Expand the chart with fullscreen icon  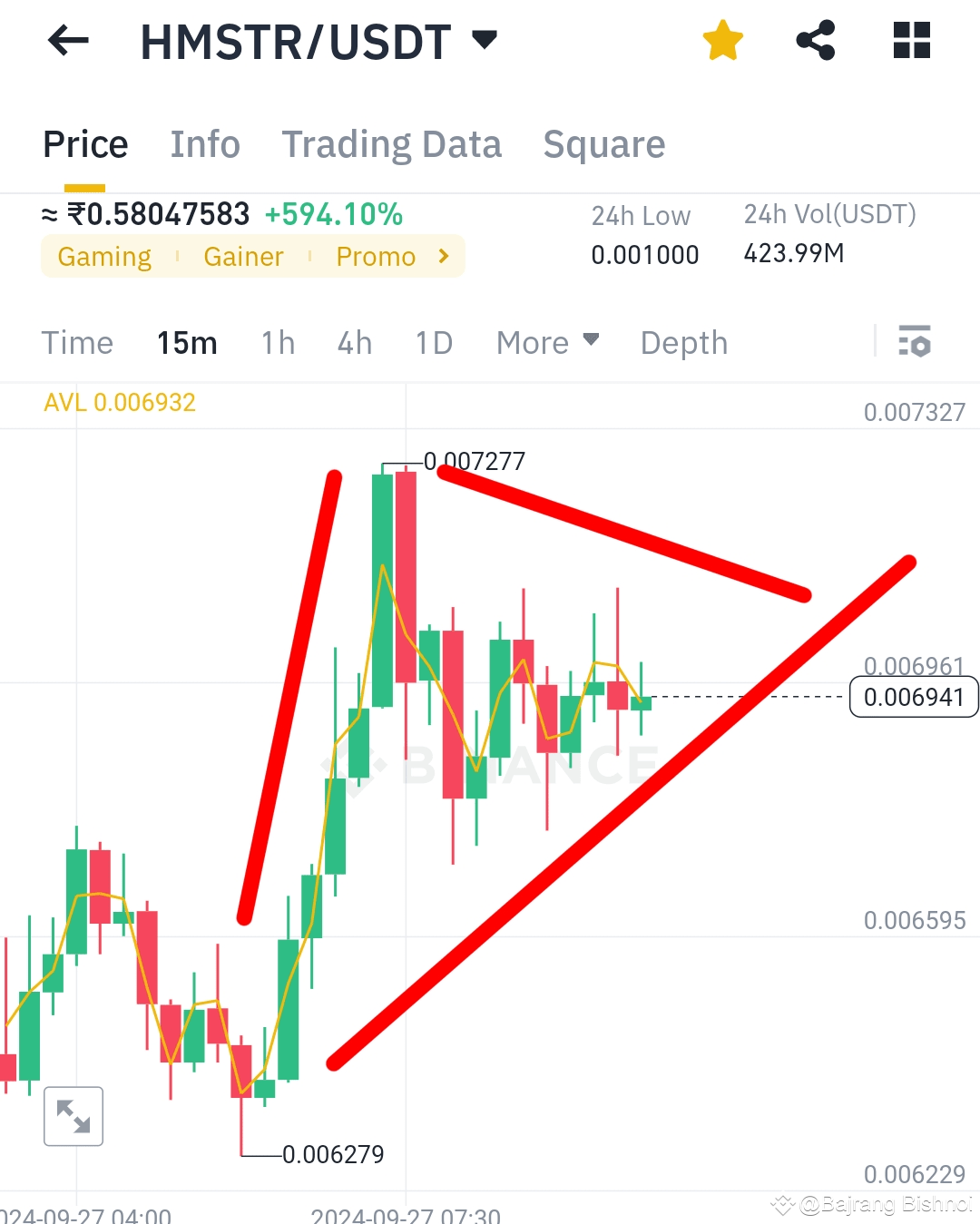tap(73, 1116)
